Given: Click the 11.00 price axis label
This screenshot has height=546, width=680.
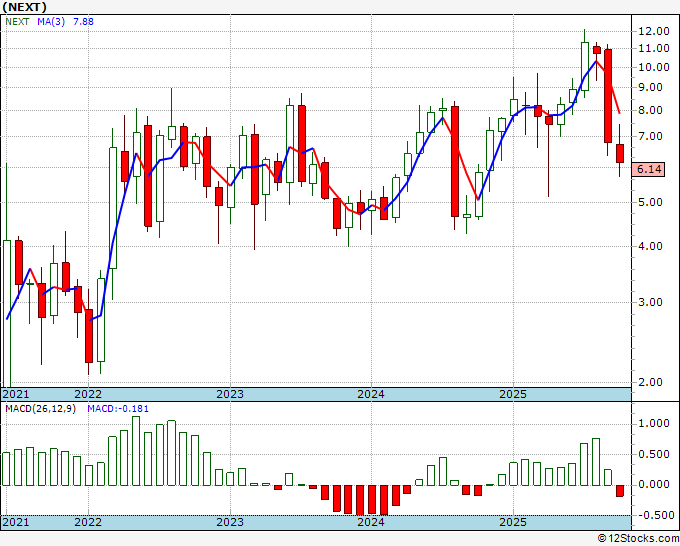Looking at the screenshot, I should coord(654,49).
